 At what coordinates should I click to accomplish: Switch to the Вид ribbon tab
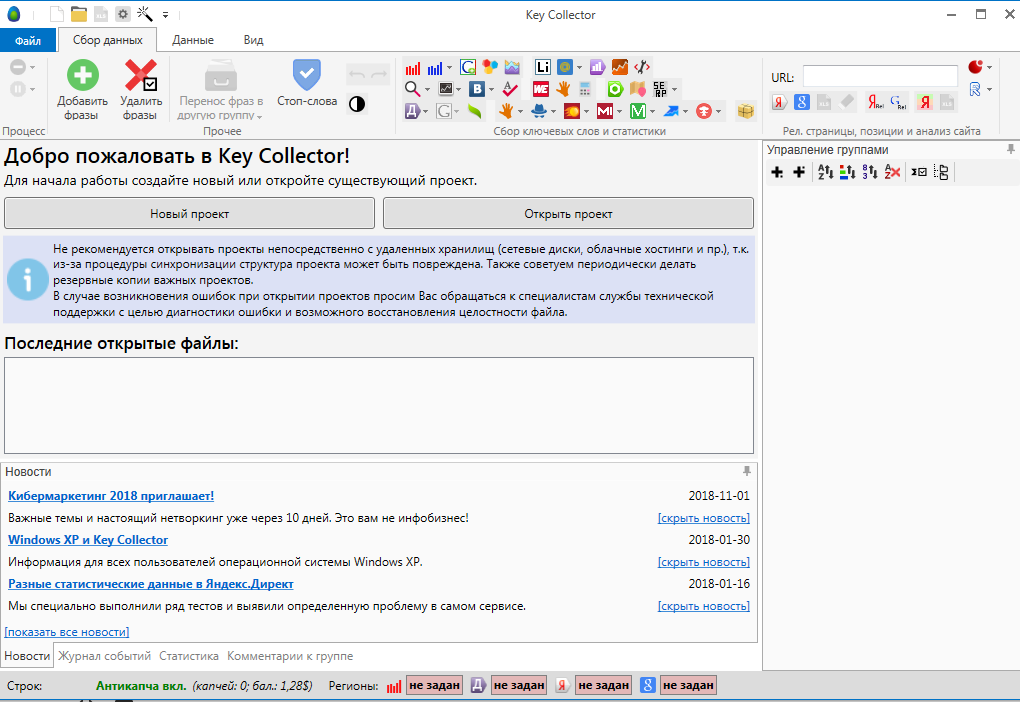(253, 40)
